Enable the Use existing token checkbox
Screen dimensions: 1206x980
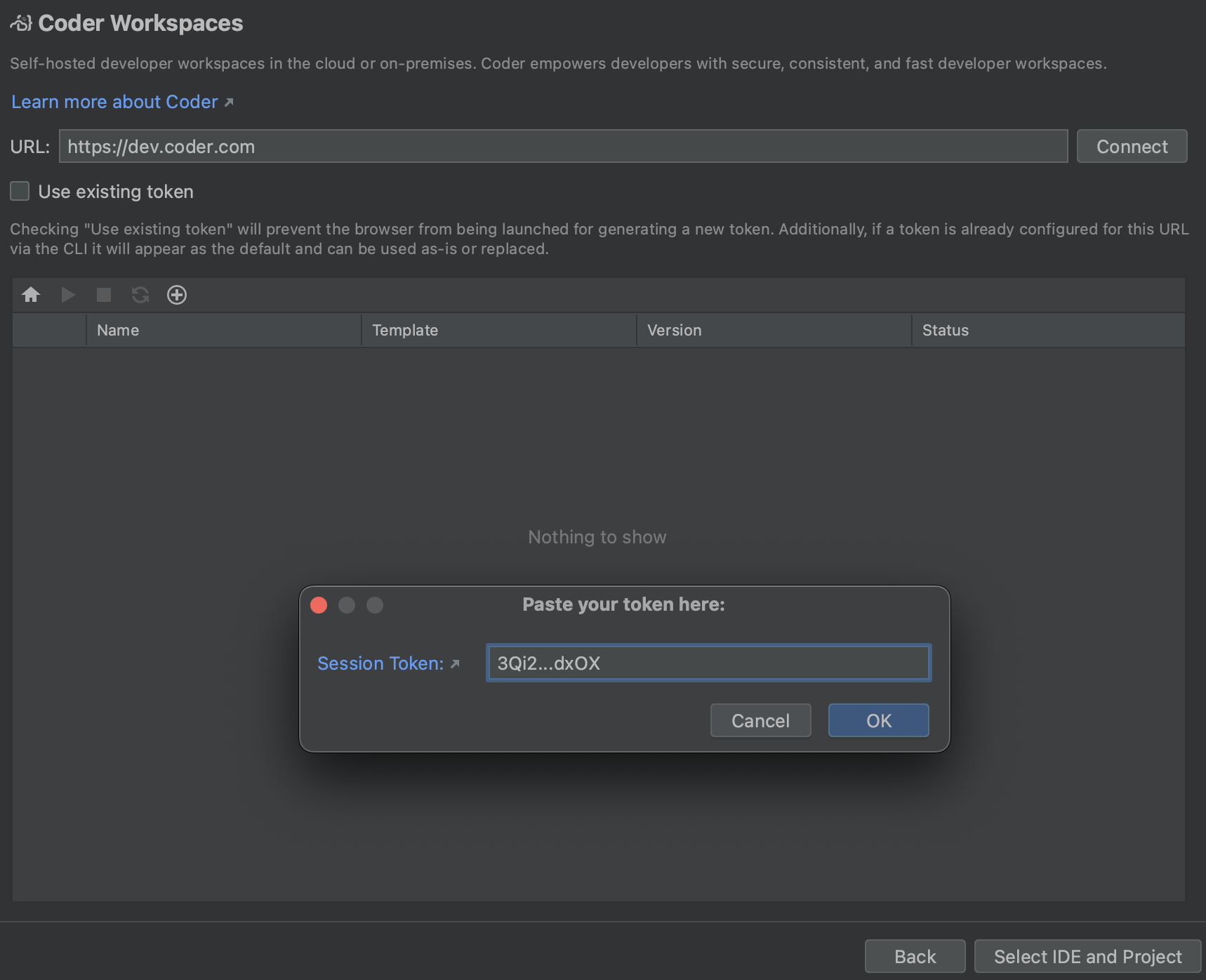20,191
